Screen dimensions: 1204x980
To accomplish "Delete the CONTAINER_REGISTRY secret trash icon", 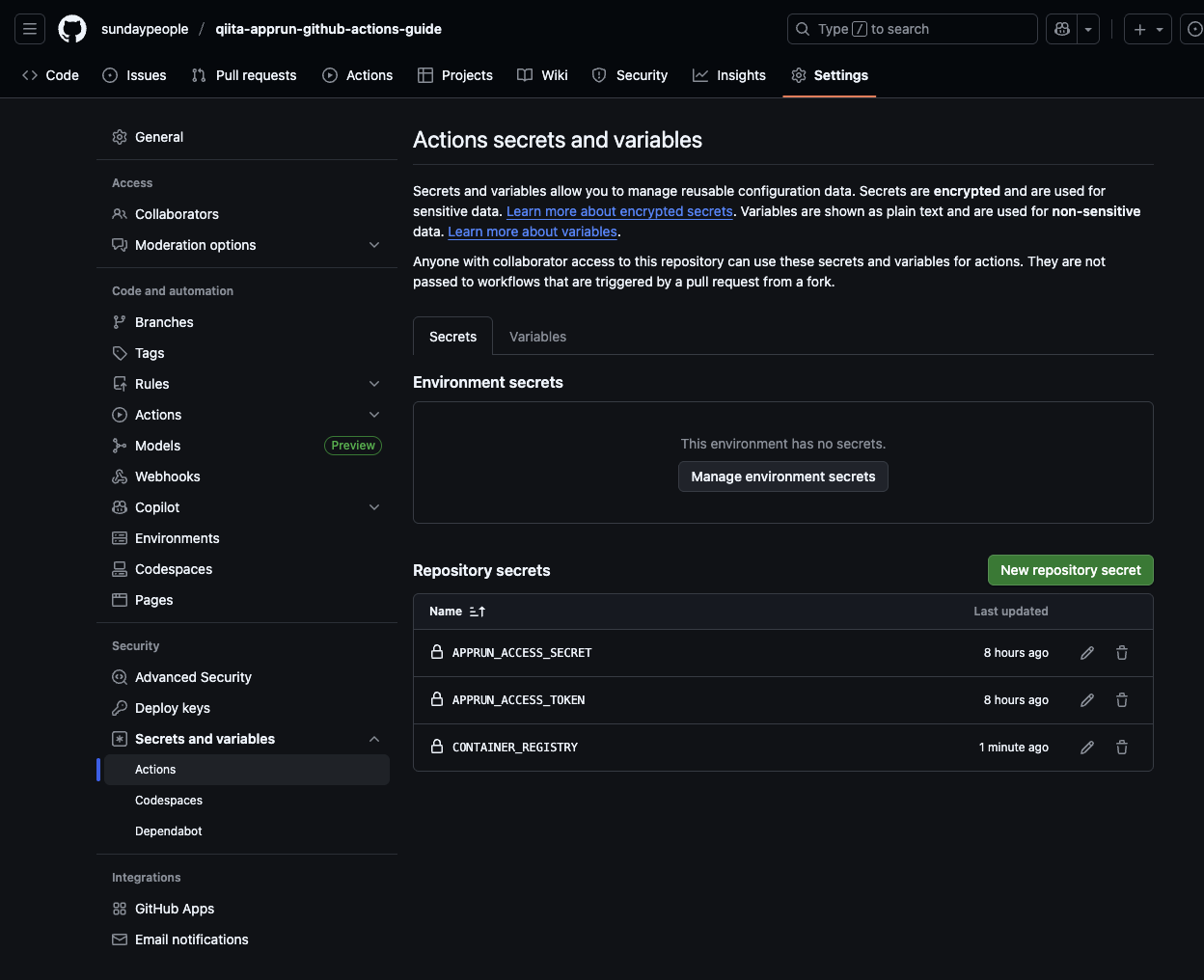I will tap(1122, 748).
